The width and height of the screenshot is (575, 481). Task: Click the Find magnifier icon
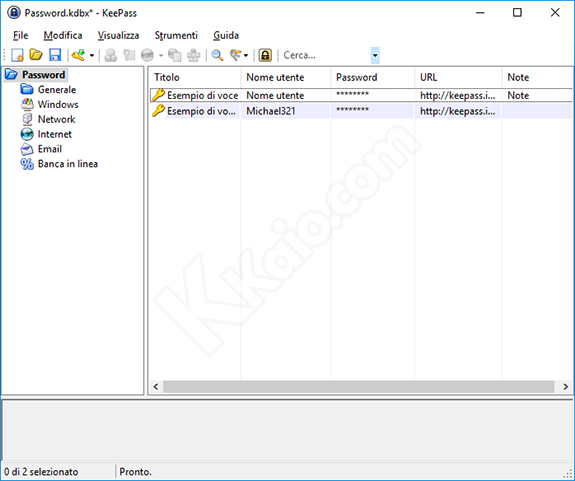pos(217,55)
